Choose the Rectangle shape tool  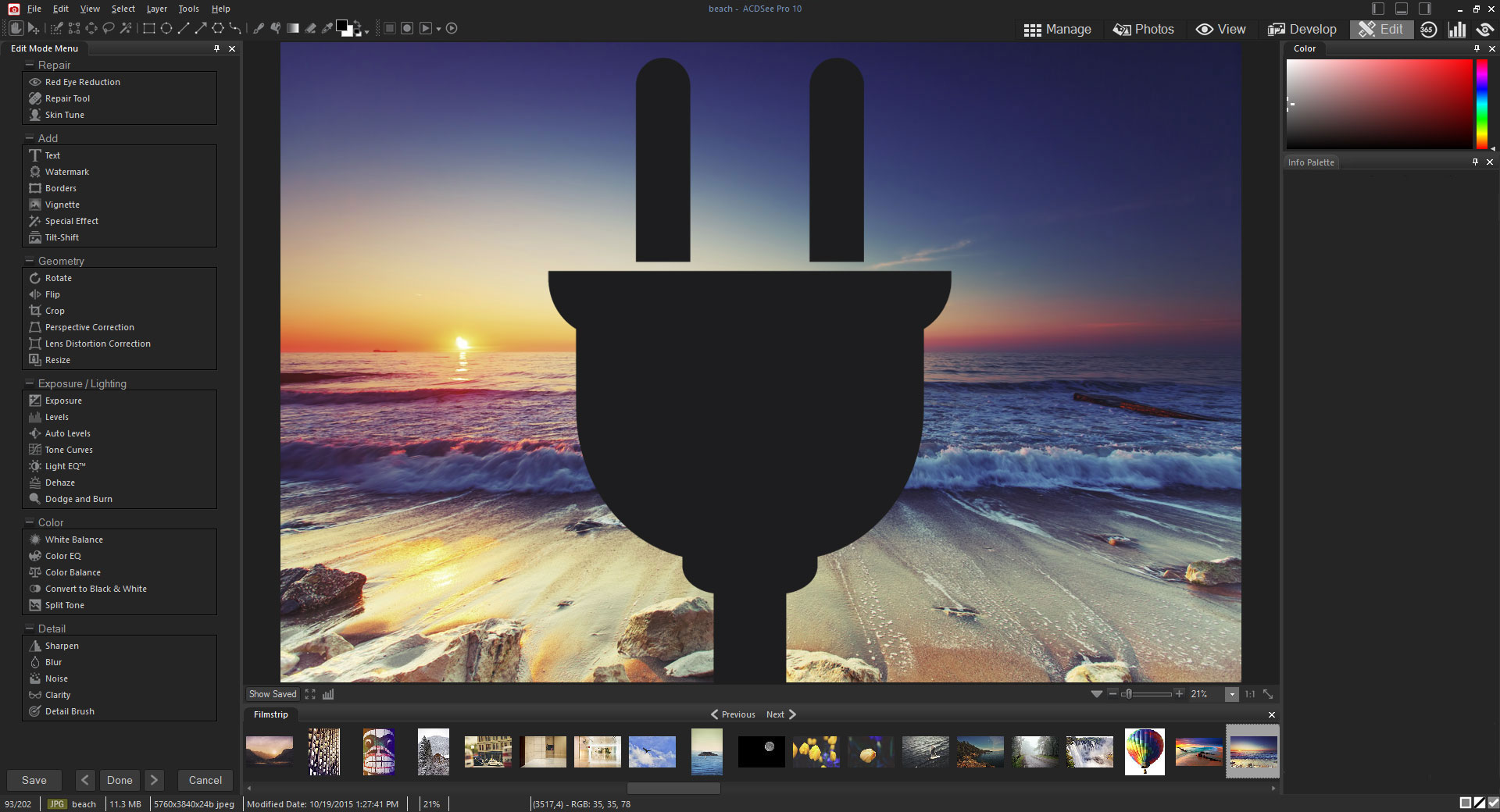(x=148, y=28)
